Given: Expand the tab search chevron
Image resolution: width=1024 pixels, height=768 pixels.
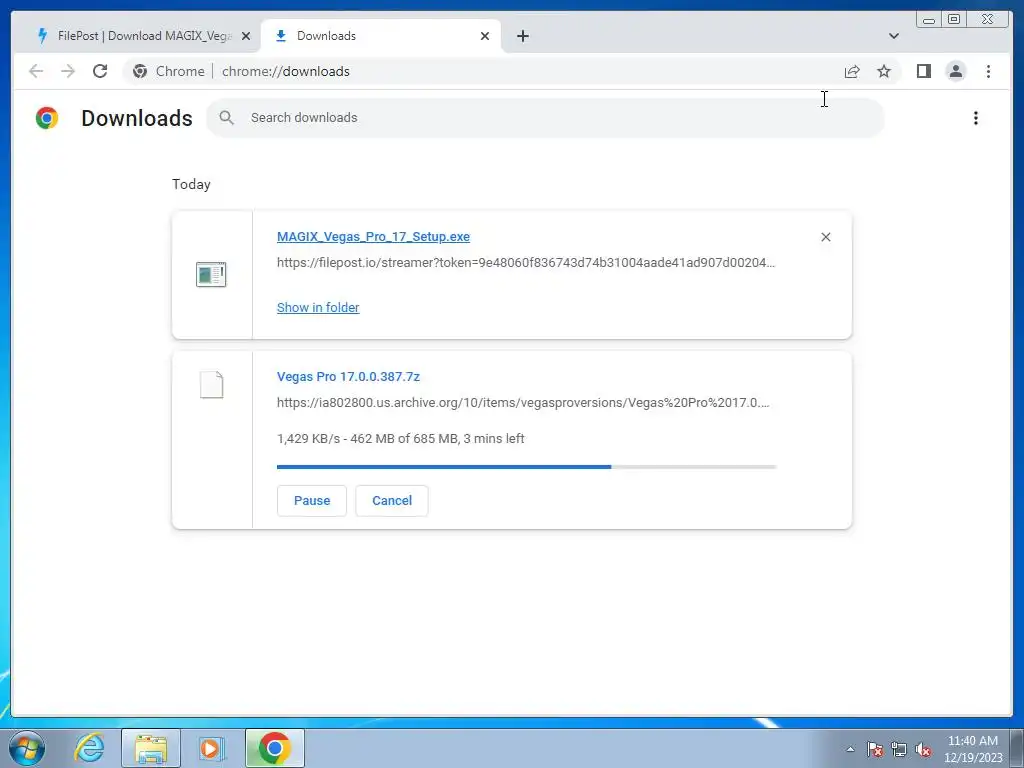Looking at the screenshot, I should coord(894,36).
